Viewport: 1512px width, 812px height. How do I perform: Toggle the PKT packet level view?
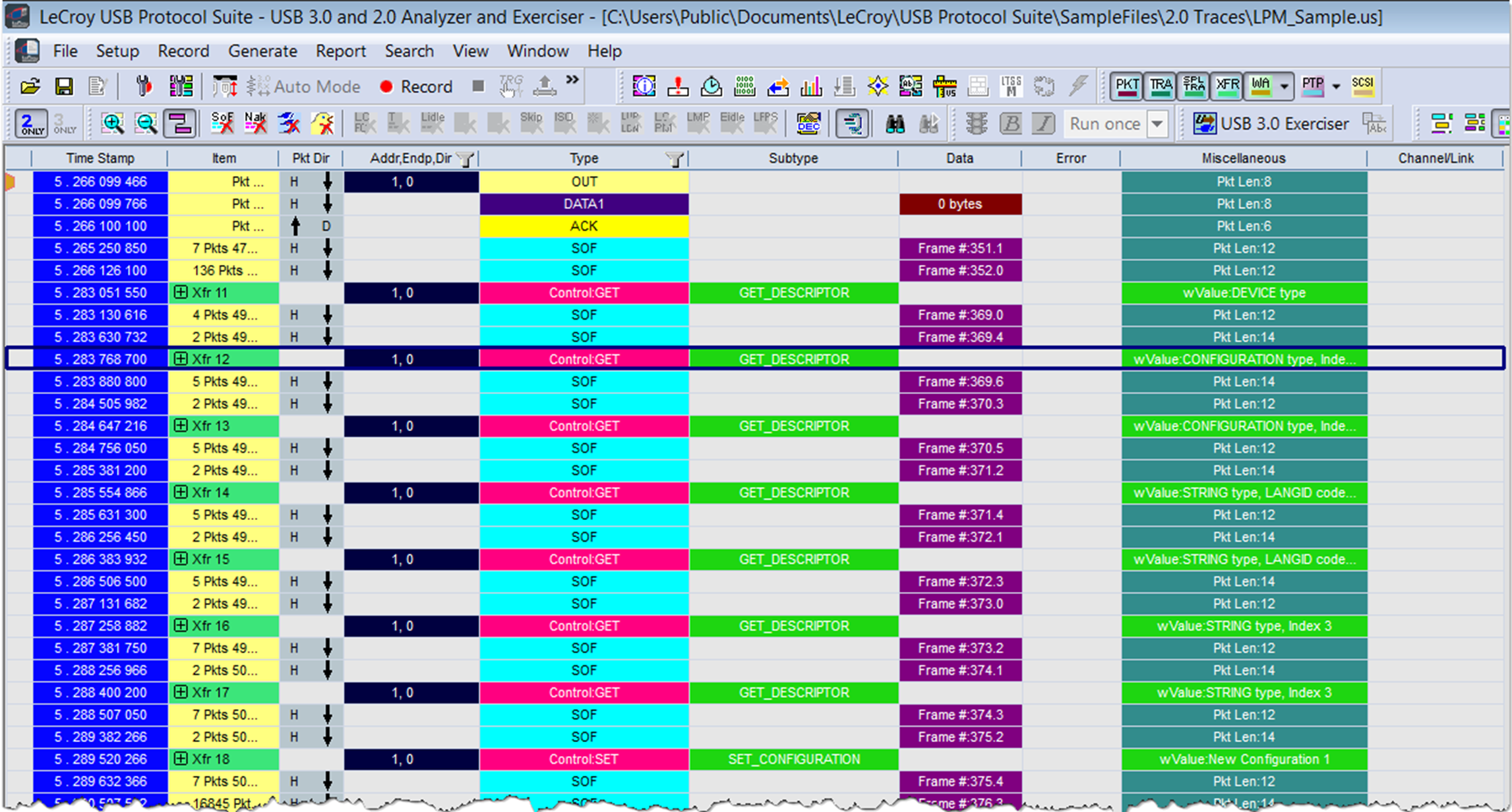[x=1127, y=86]
